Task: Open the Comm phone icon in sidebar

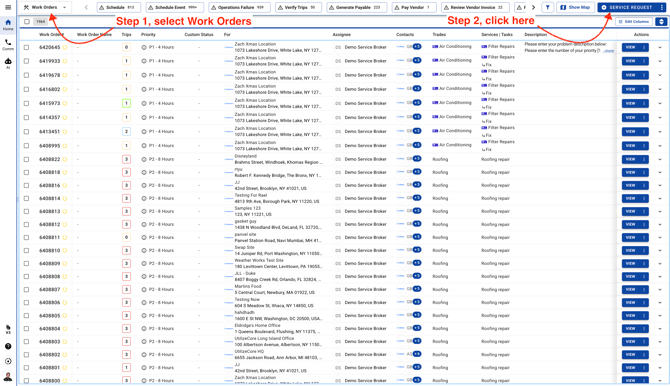Action: (8, 44)
